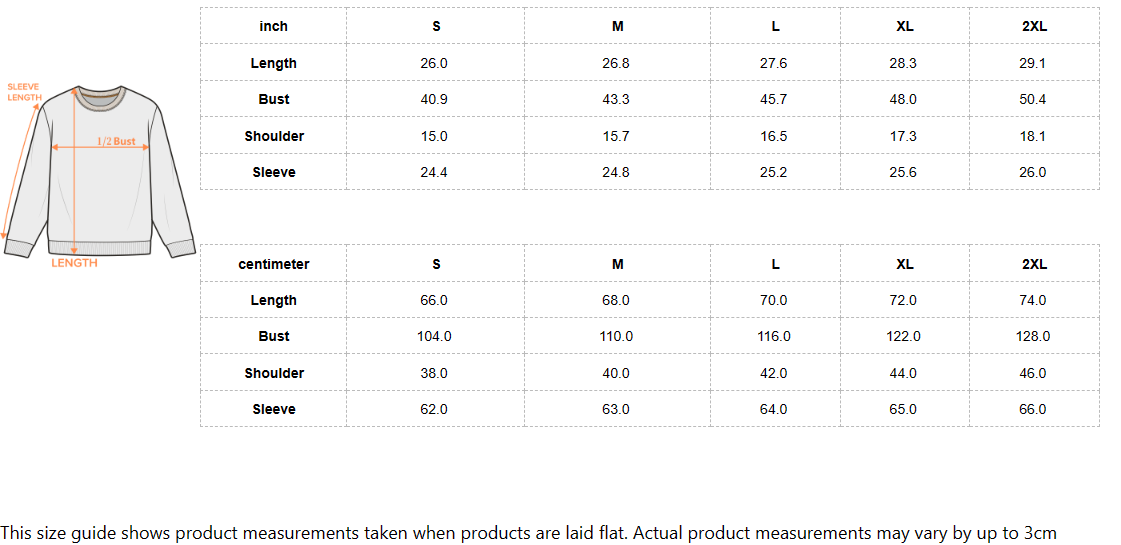Select the XL column header in centimeter table
The width and height of the screenshot is (1121, 545).
pos(904,264)
